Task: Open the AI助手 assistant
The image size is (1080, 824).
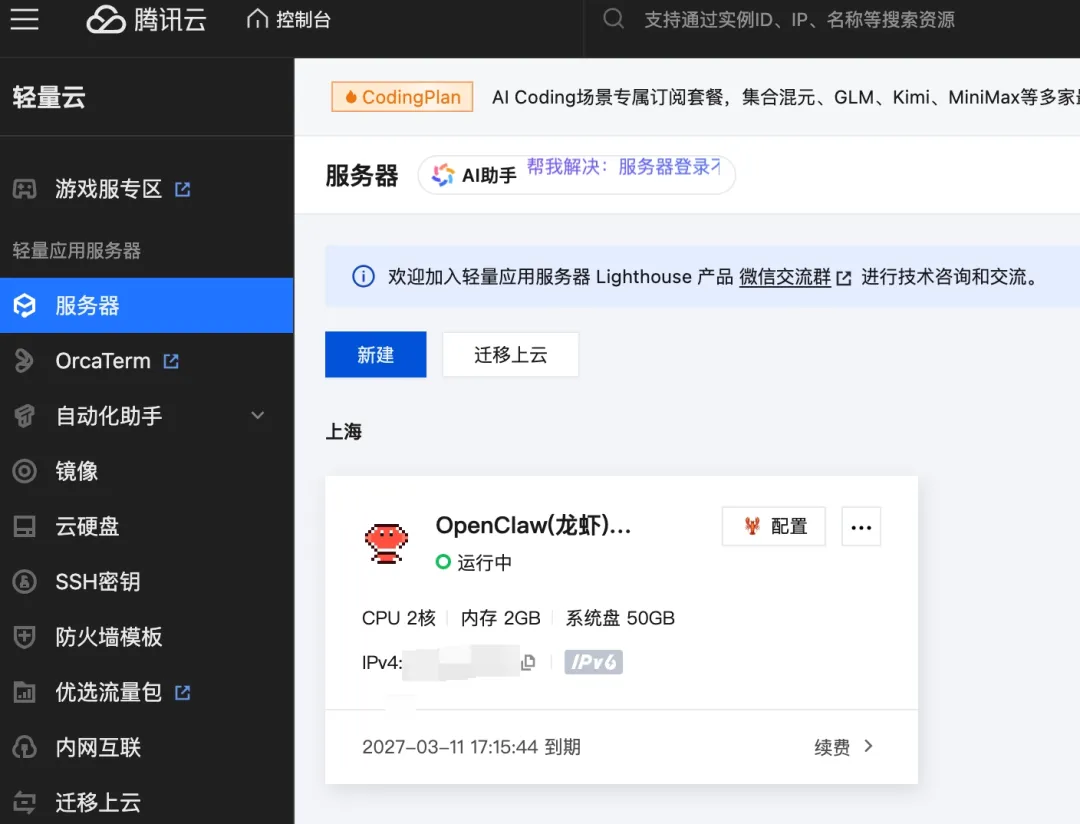Action: (x=577, y=175)
